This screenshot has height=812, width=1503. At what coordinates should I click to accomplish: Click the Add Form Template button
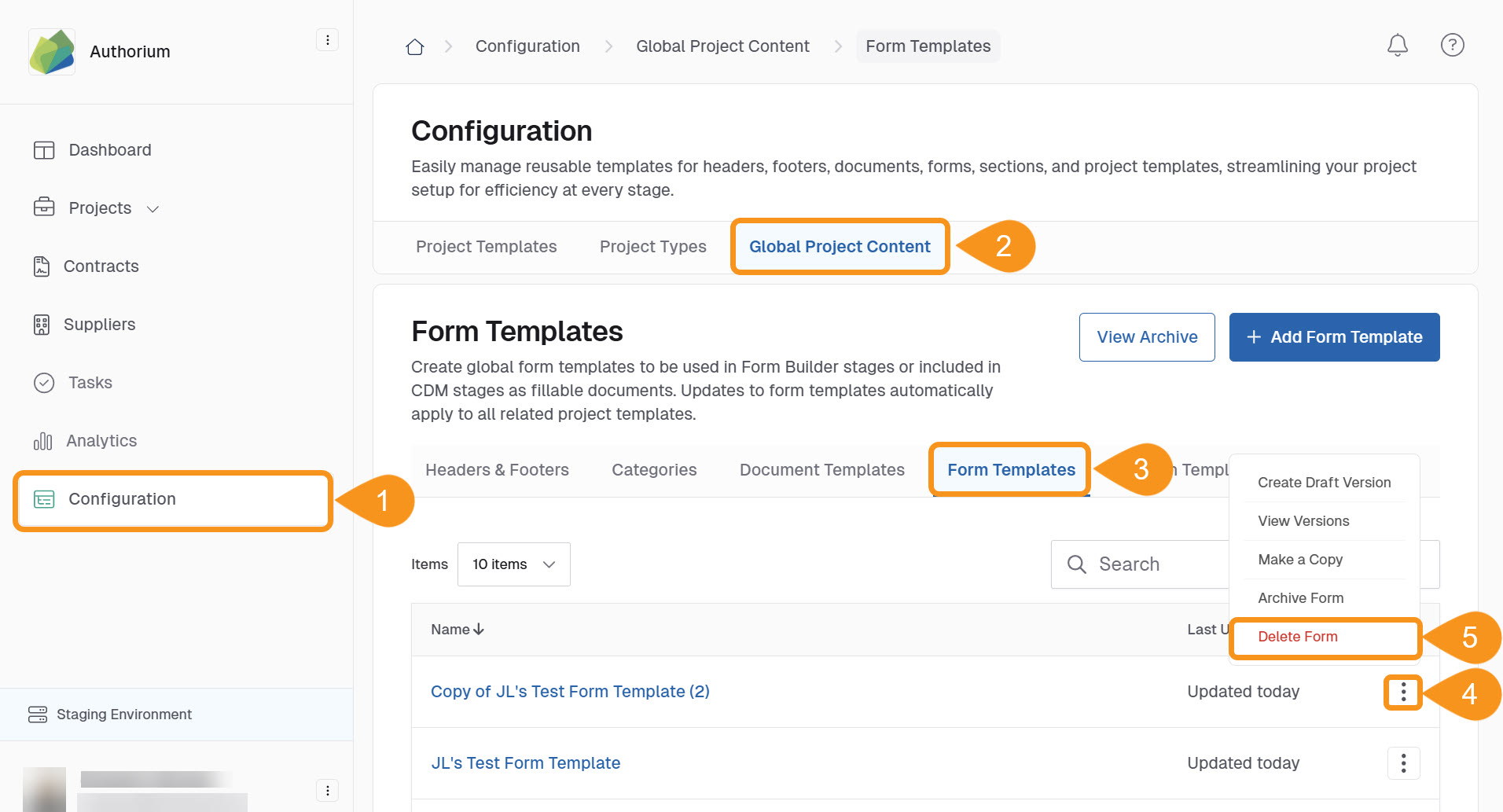(1334, 337)
